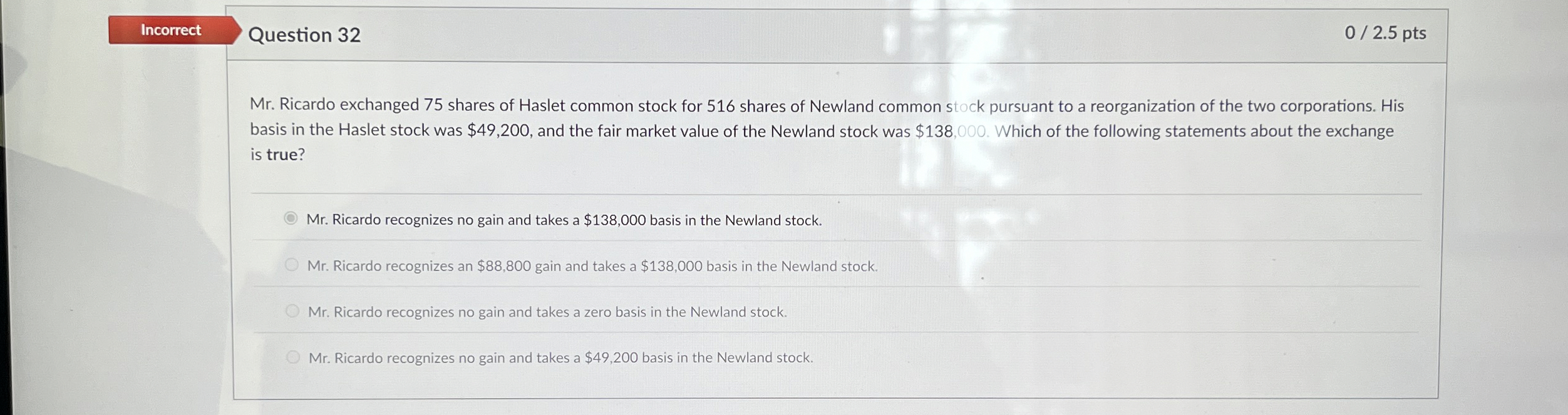Click the question card border region
Image resolution: width=1568 pixels, height=415 pixels.
pos(232,250)
